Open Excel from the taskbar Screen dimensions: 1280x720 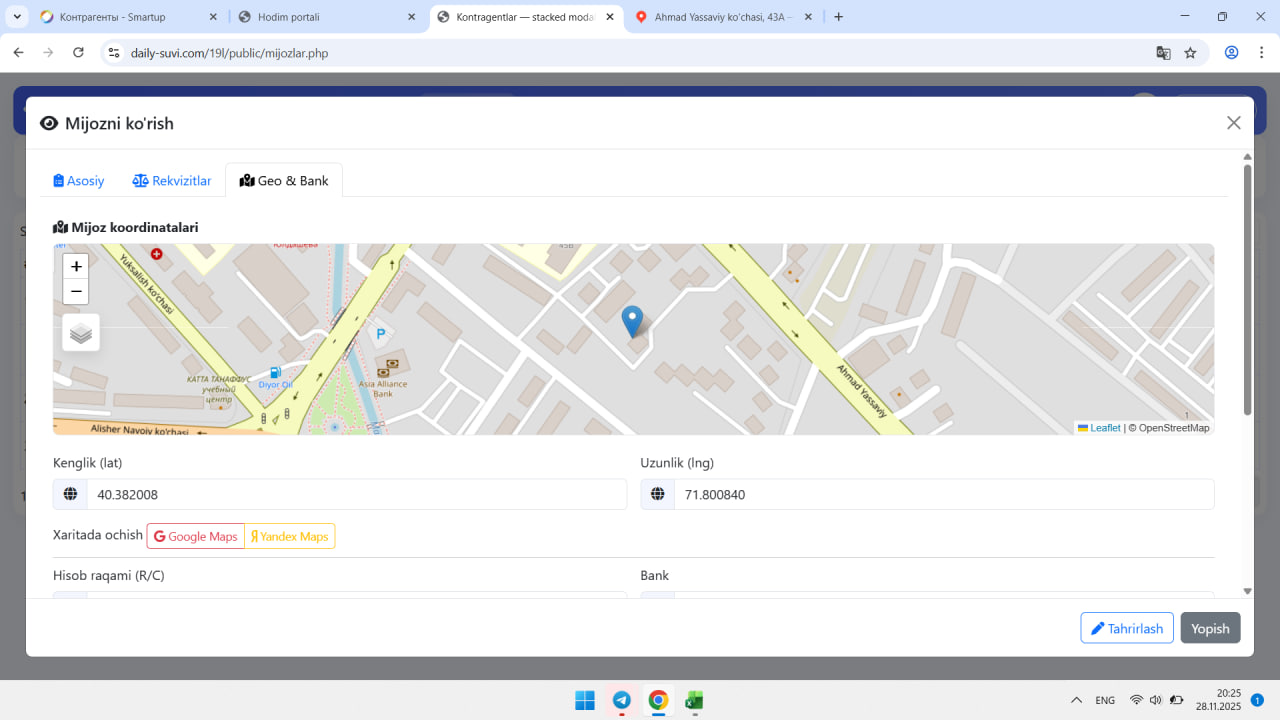tap(694, 700)
